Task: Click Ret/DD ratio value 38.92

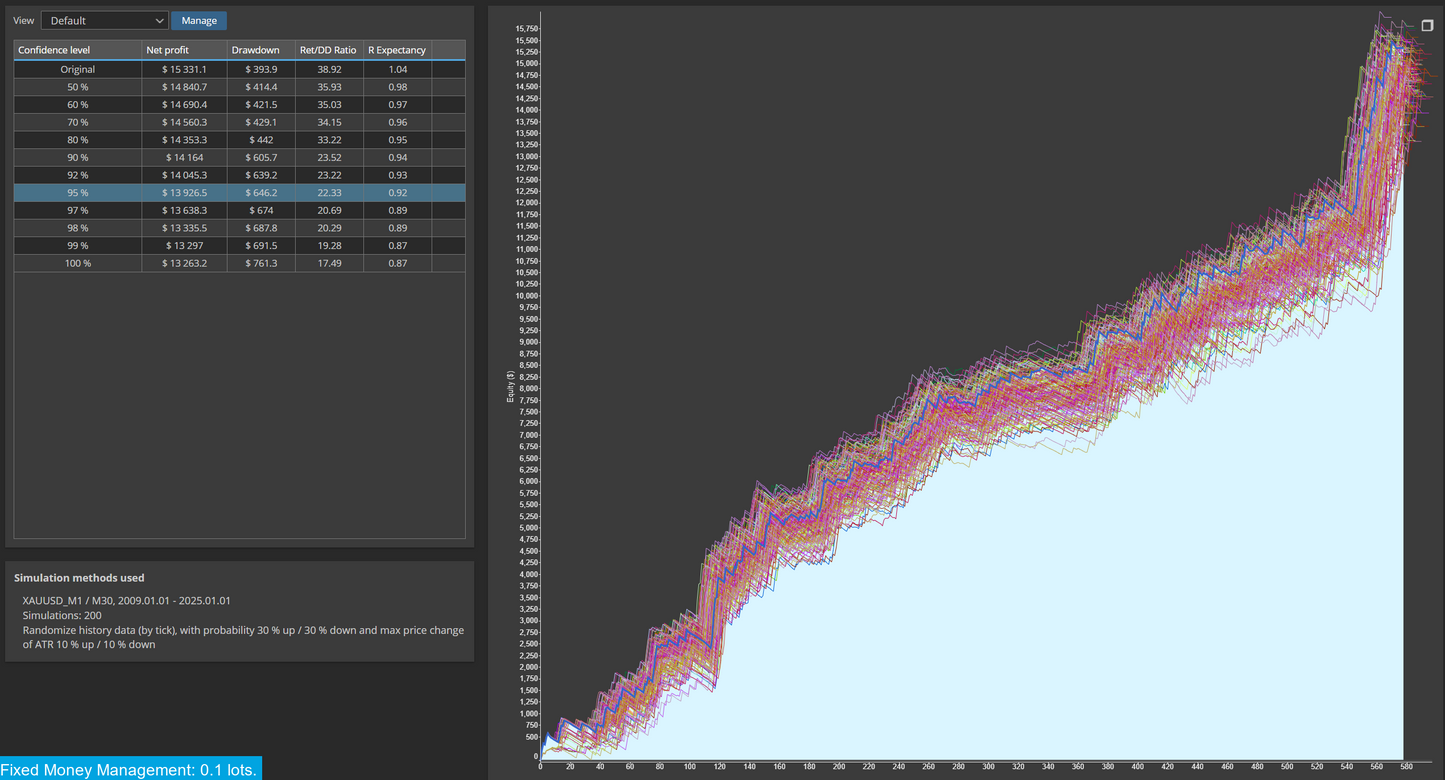Action: pyautogui.click(x=329, y=70)
